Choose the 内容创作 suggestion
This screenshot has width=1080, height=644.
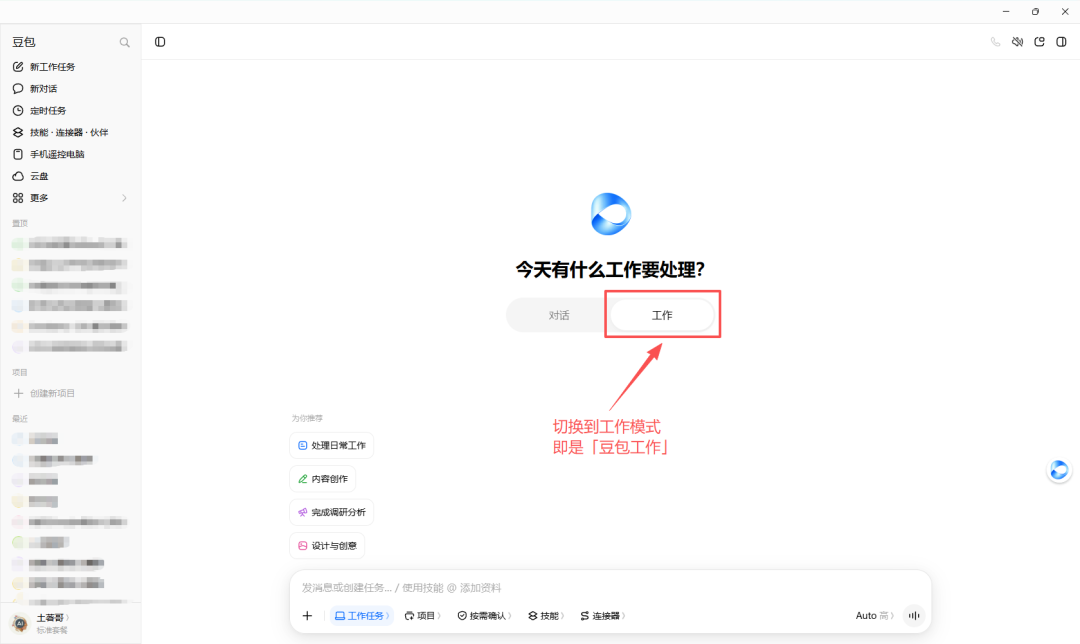pos(322,479)
